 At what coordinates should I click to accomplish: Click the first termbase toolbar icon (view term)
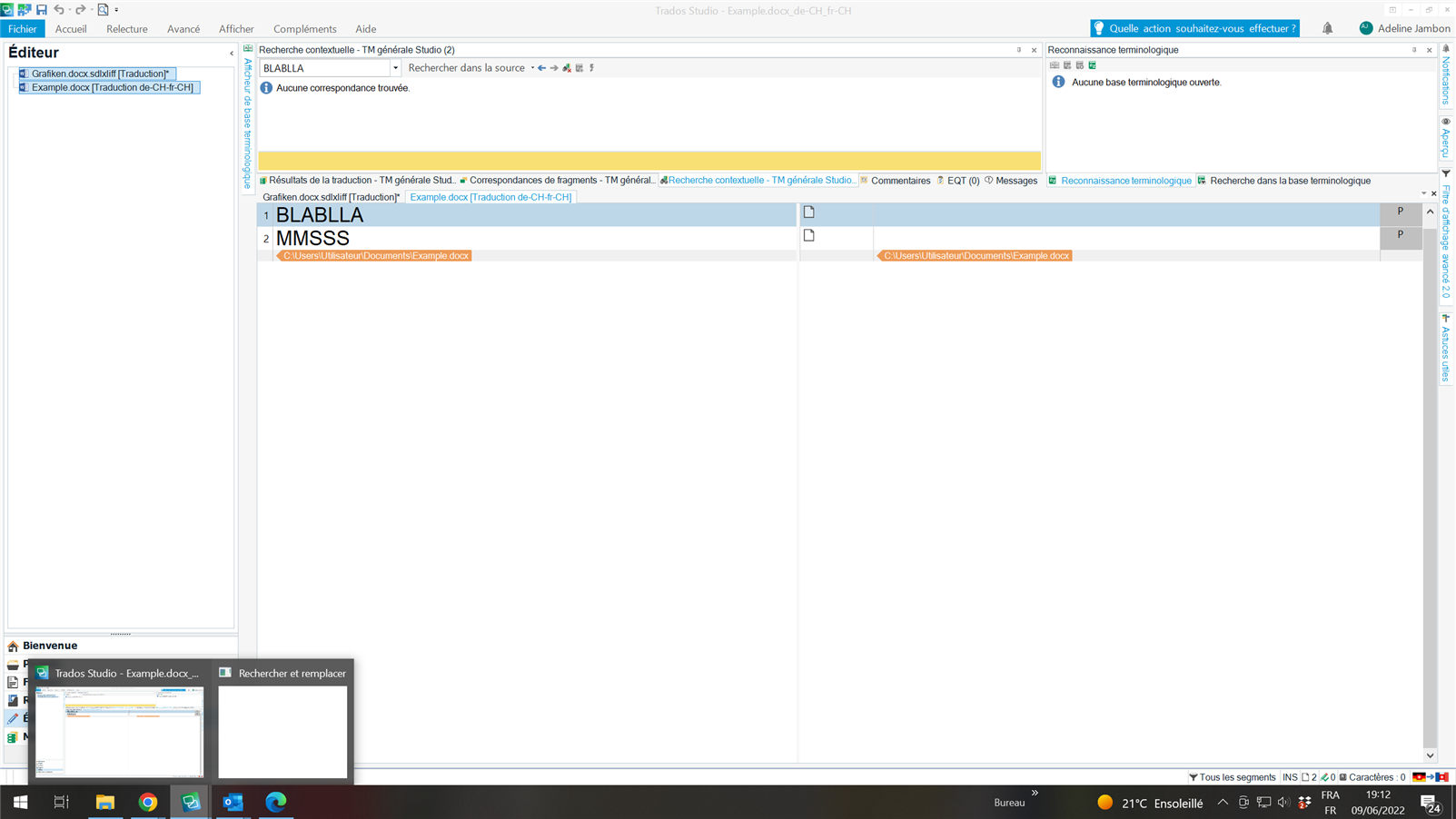pos(1055,65)
